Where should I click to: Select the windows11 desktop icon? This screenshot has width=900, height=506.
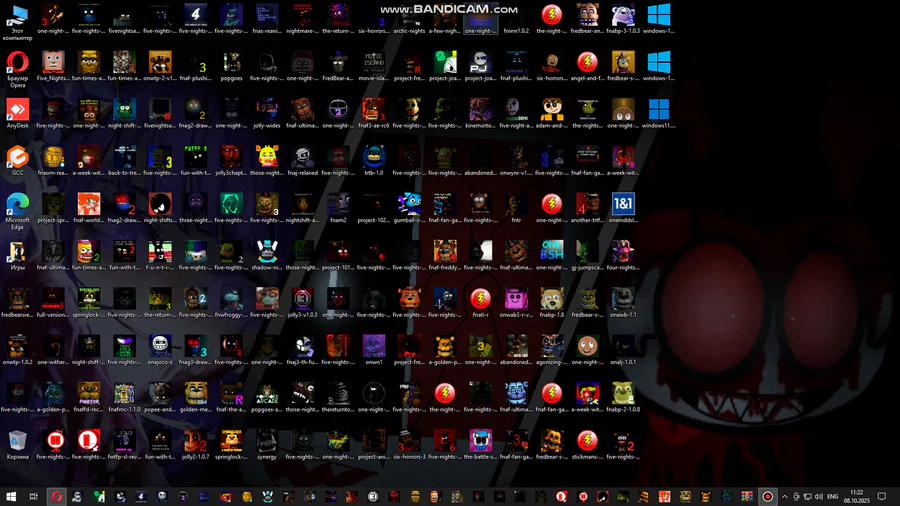click(658, 112)
